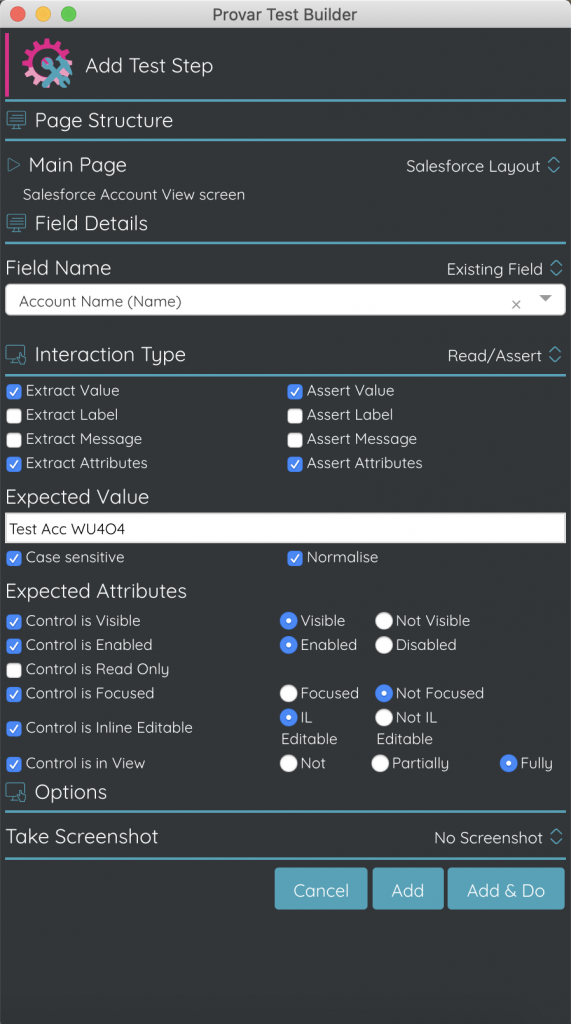Open the Account Name field dropdown arrow
571x1024 pixels.
click(546, 298)
